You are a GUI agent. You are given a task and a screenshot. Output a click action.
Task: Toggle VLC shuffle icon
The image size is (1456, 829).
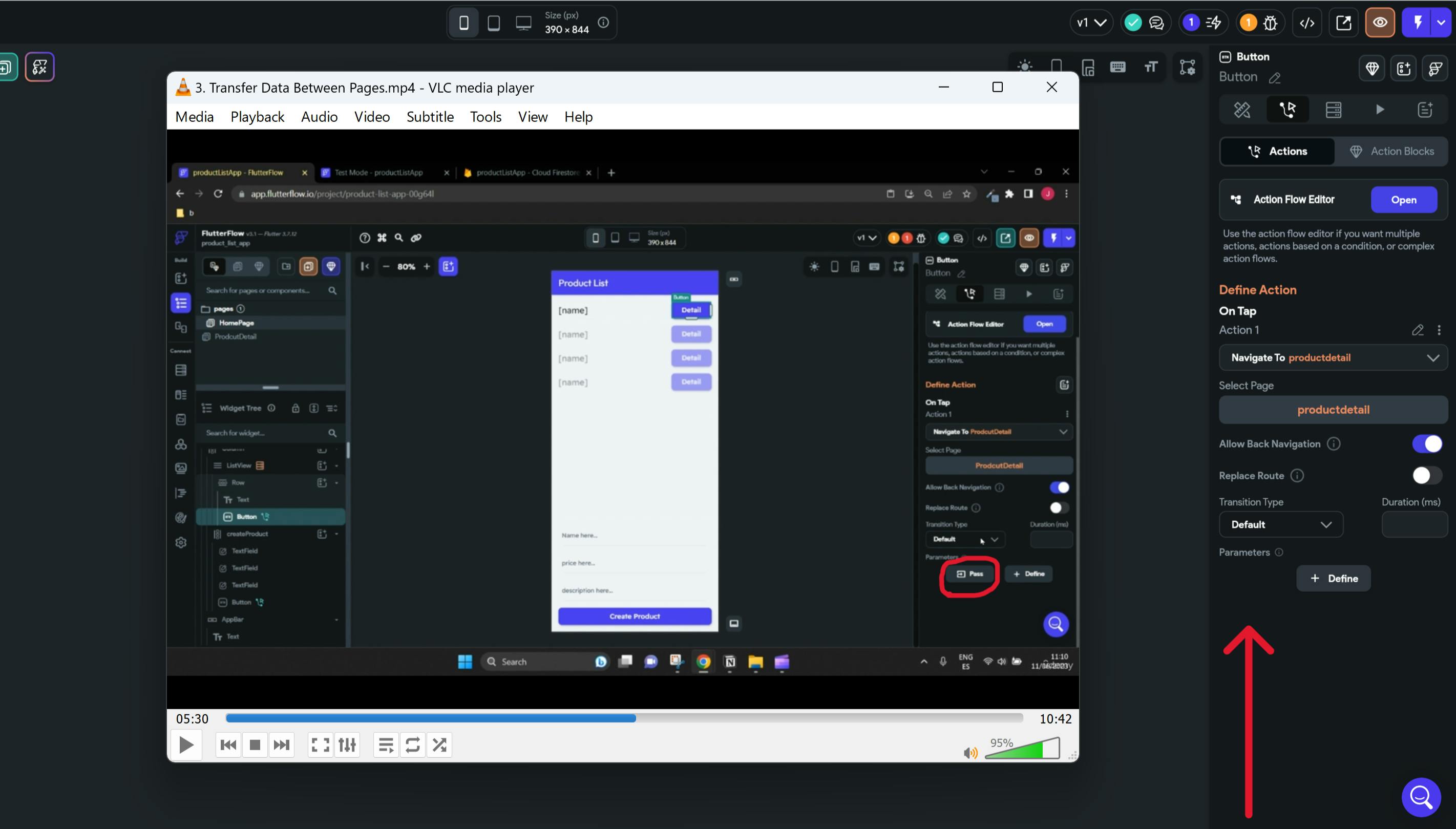pyautogui.click(x=439, y=745)
